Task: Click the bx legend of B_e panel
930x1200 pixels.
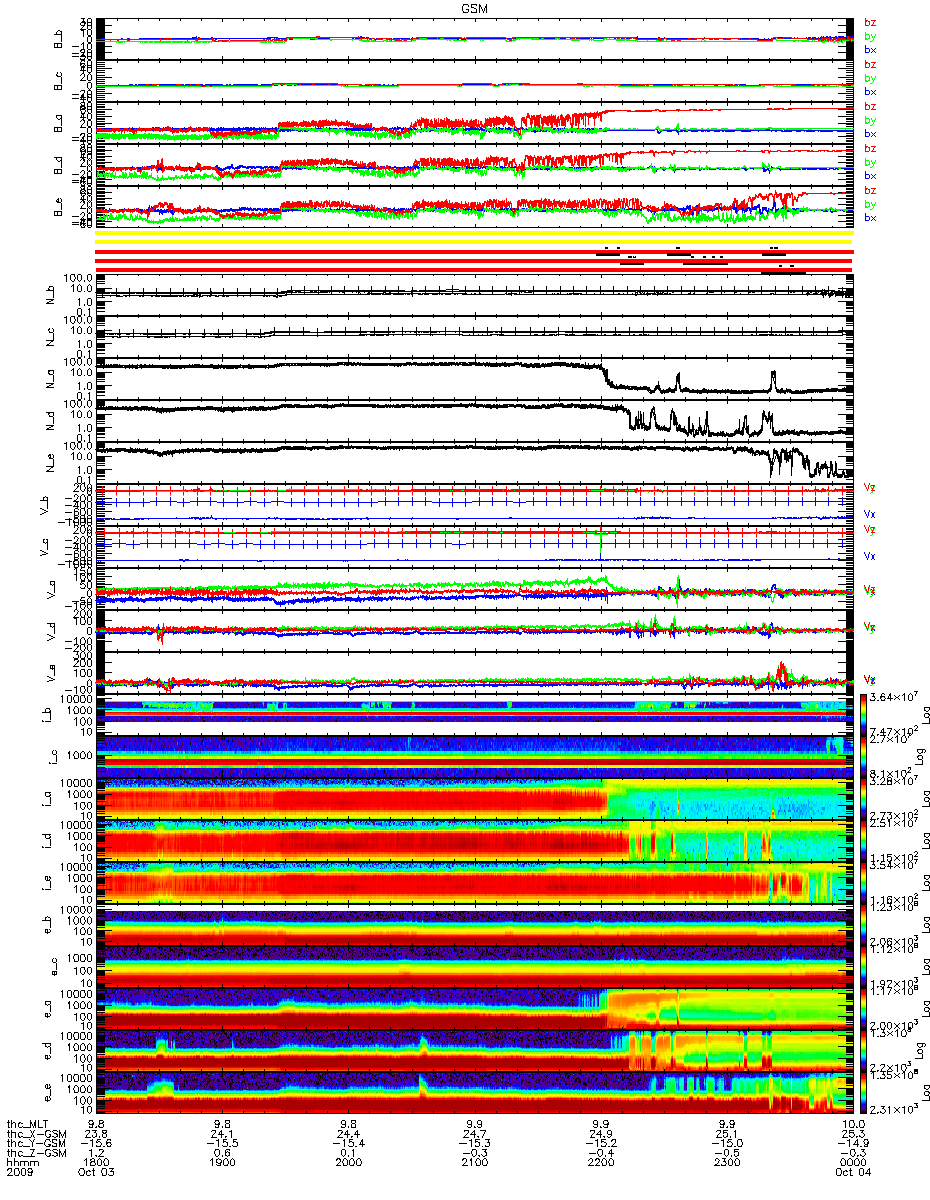Action: 870,218
